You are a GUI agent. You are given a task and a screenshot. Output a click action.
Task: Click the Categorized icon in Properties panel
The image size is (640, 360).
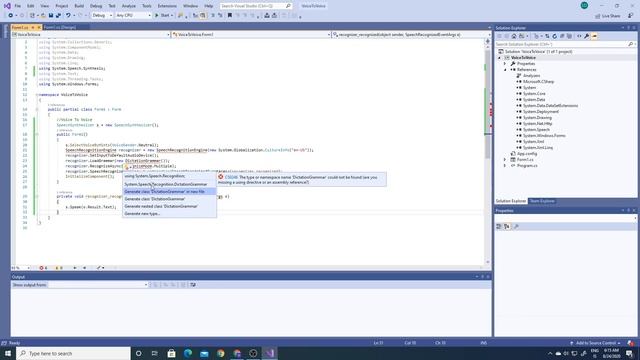point(499,227)
